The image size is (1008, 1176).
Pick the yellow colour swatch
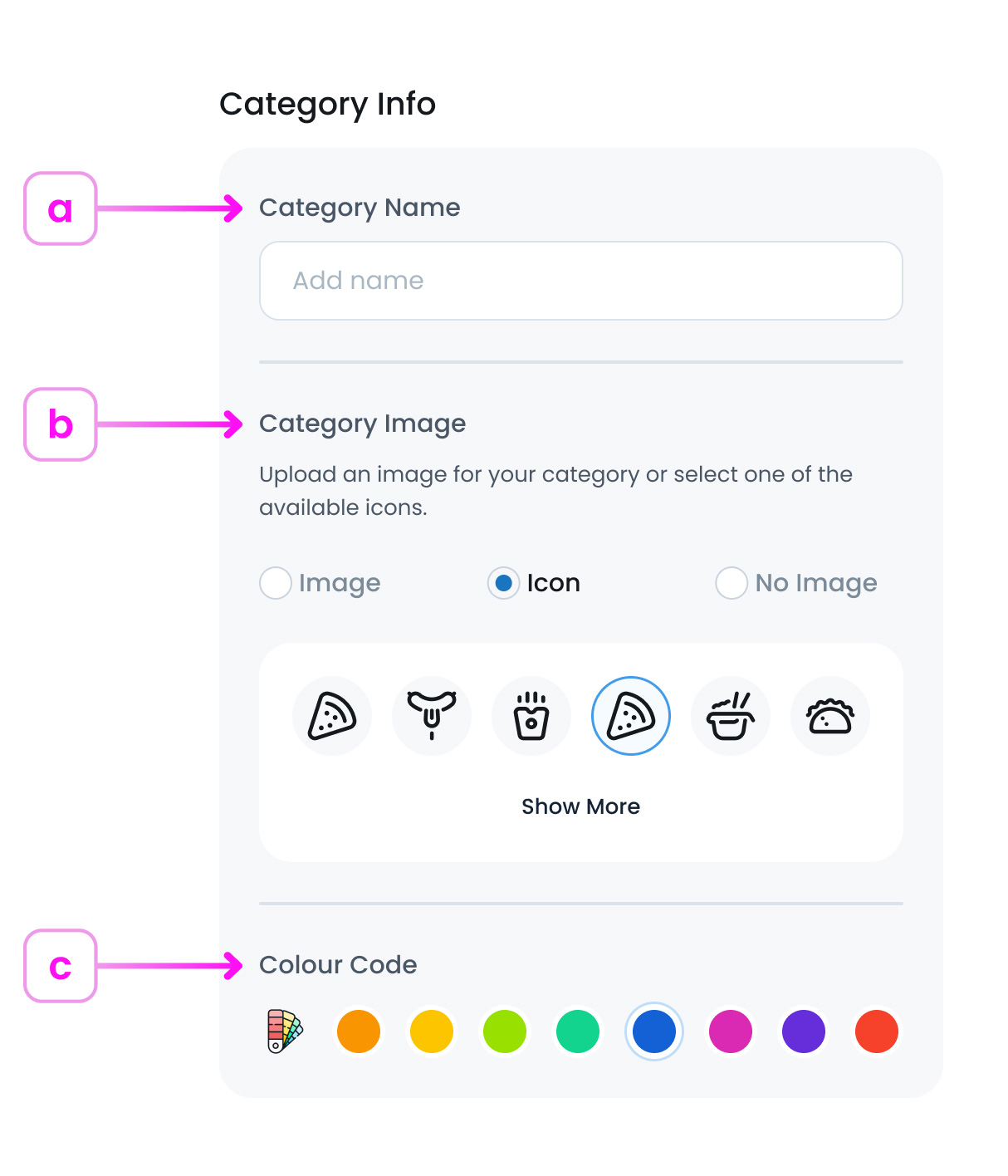[x=432, y=1031]
